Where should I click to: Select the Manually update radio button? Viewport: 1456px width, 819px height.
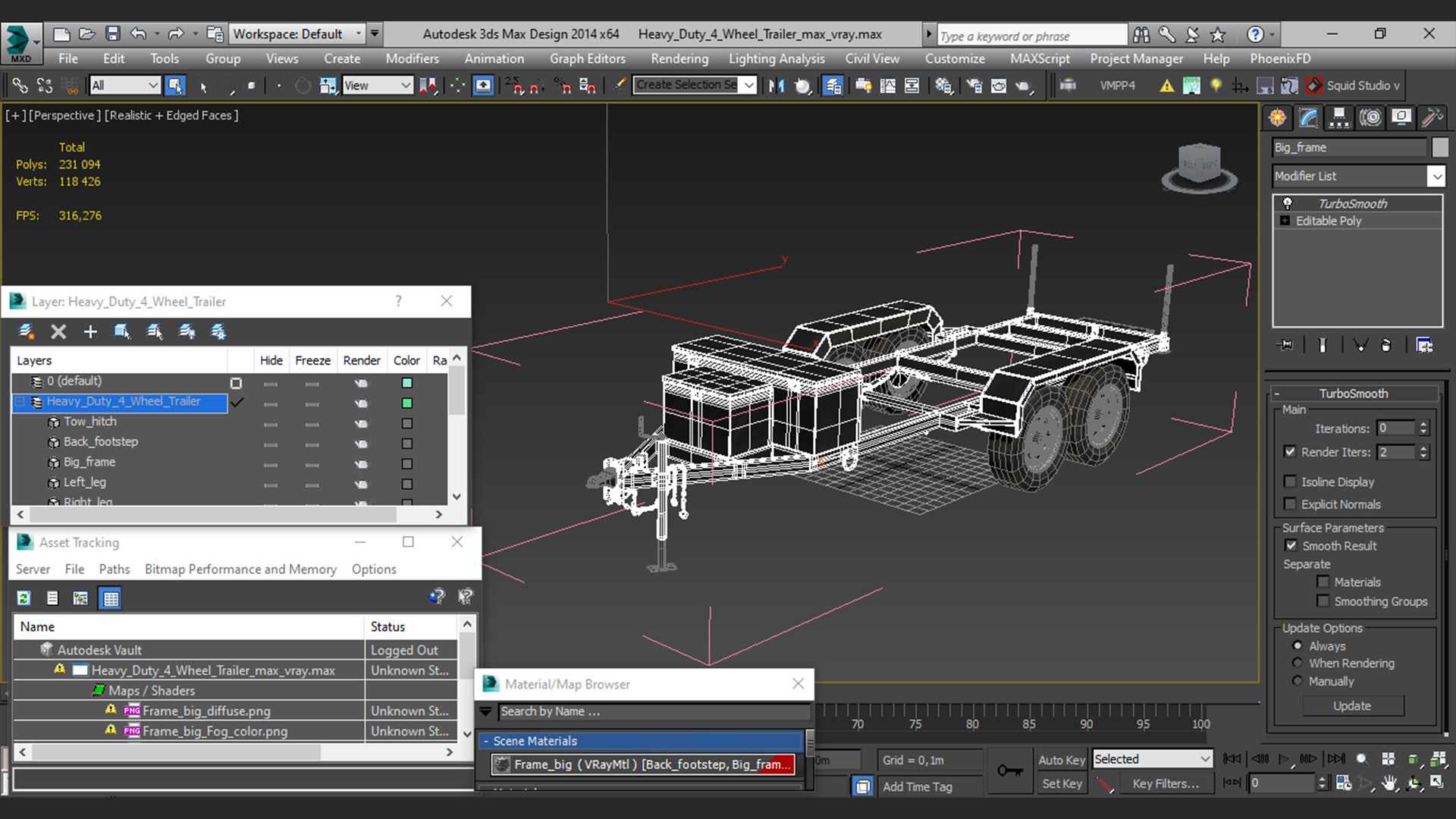[1298, 681]
